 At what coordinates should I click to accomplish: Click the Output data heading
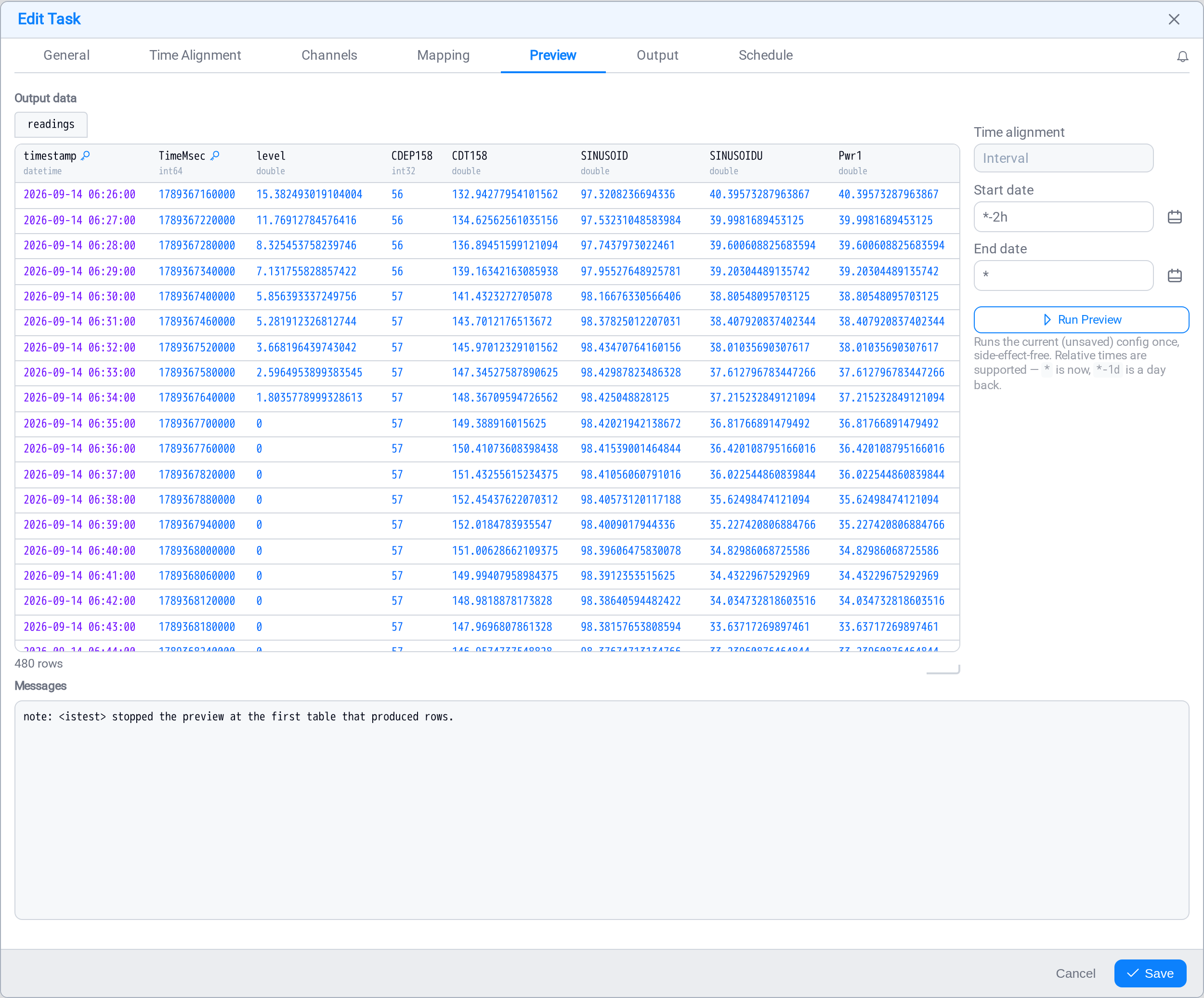(45, 98)
